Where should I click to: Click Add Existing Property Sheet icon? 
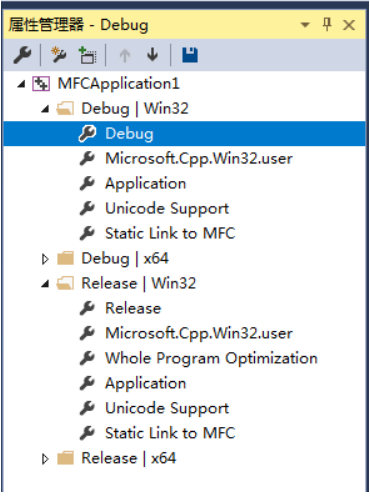pos(87,55)
